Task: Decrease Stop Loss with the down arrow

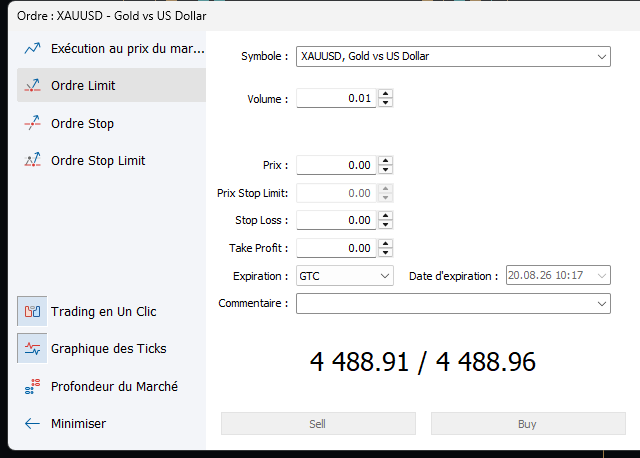Action: pyautogui.click(x=386, y=225)
